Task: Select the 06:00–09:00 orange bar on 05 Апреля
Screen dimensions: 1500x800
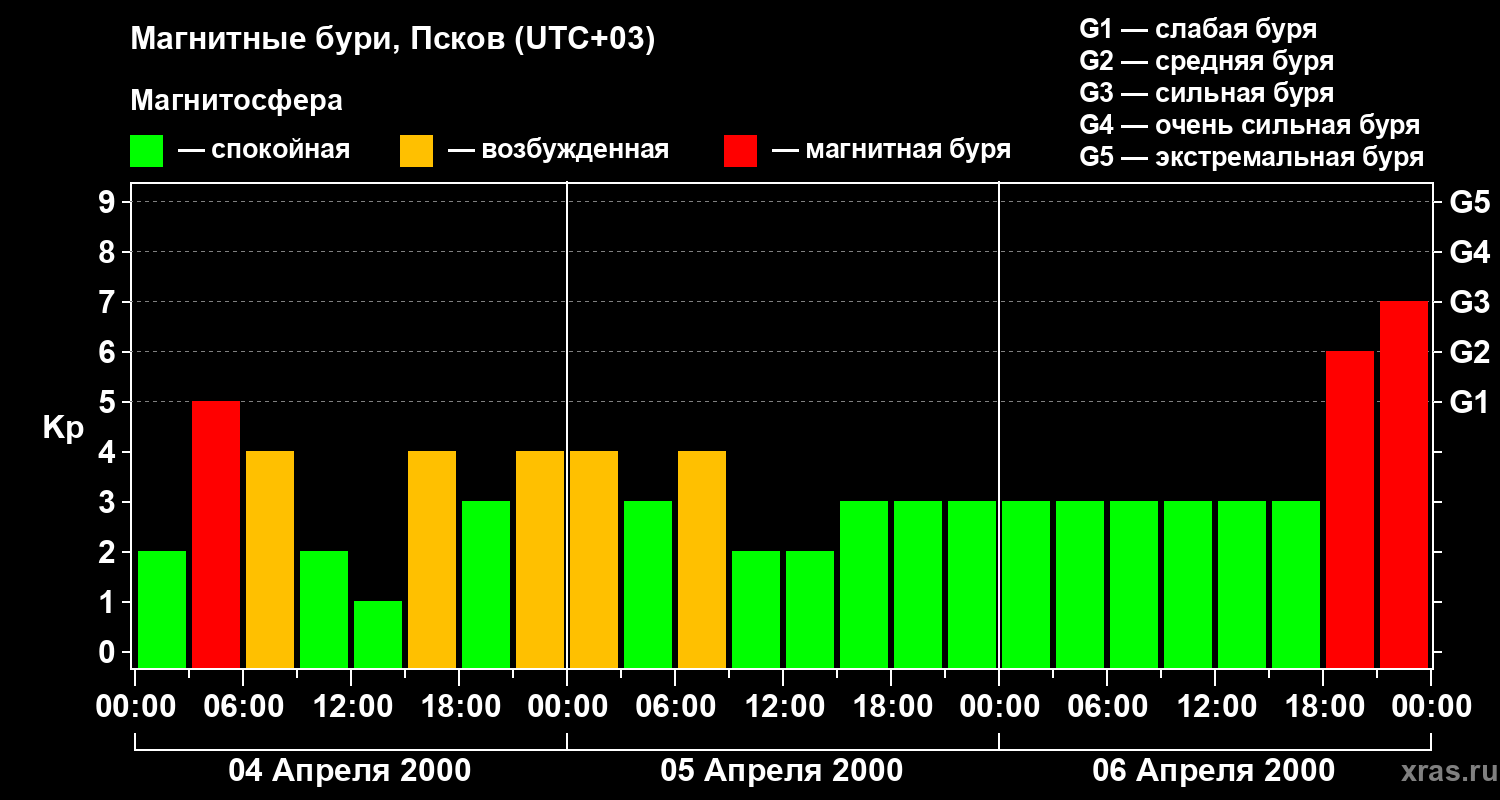Action: (x=702, y=559)
